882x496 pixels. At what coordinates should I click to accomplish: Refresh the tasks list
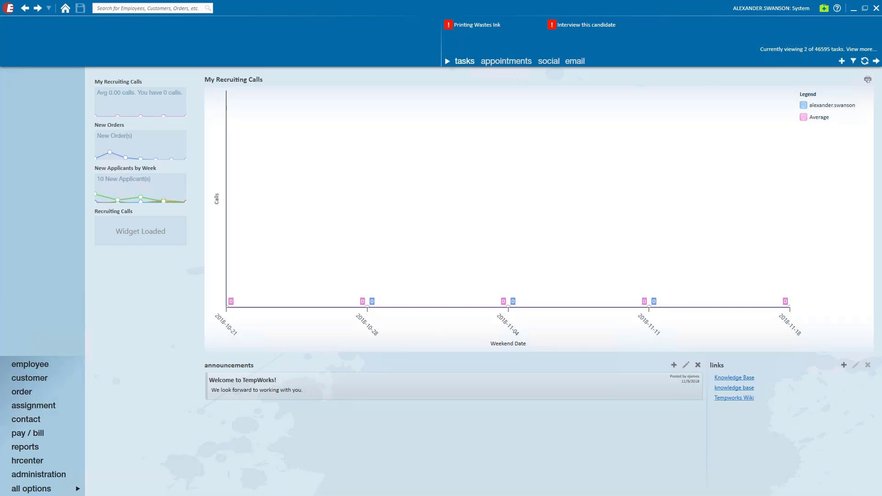865,61
